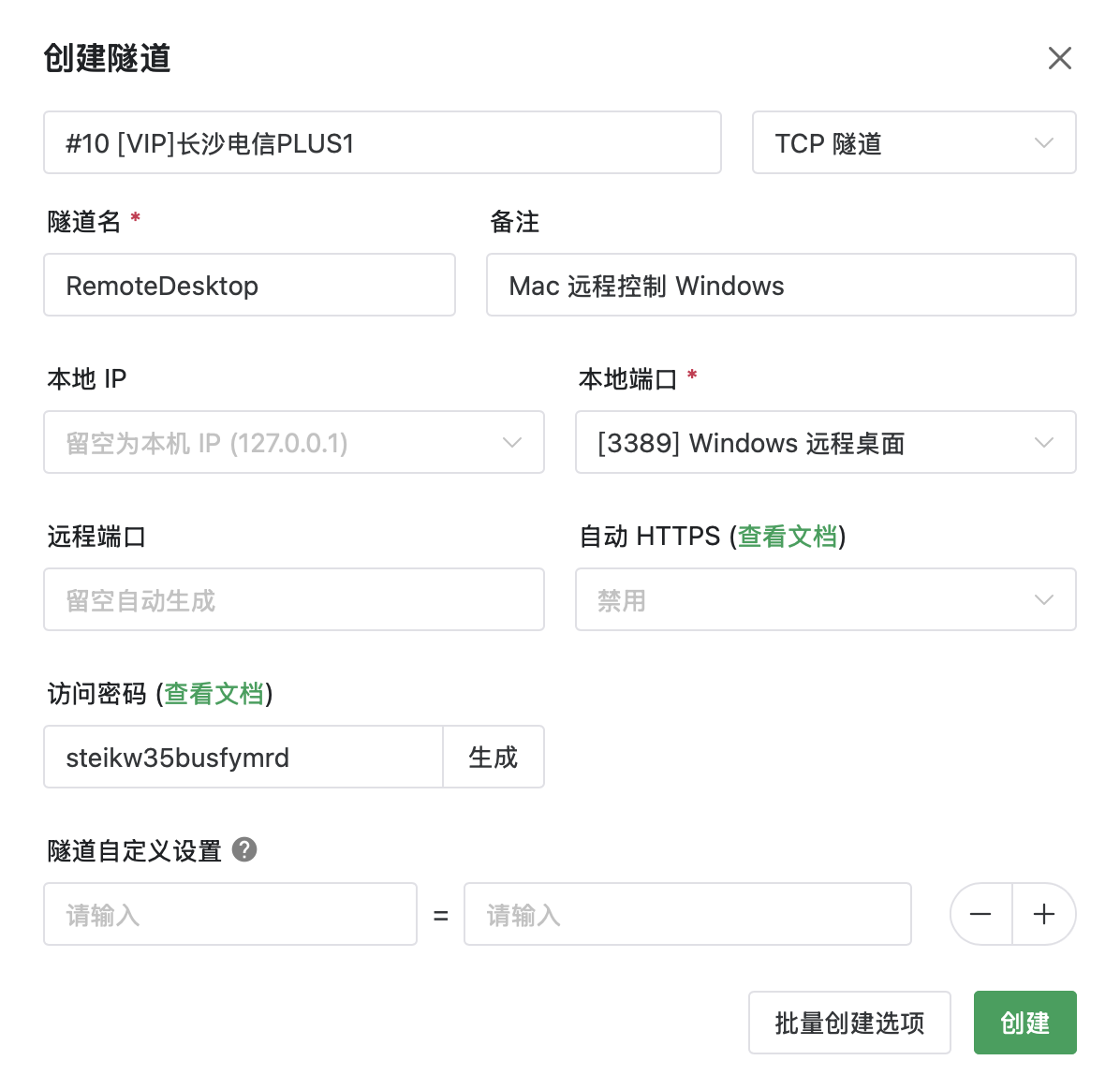Open 查看文档 link next to 访问密码
Screen dimensions: 1120x1090
(214, 695)
